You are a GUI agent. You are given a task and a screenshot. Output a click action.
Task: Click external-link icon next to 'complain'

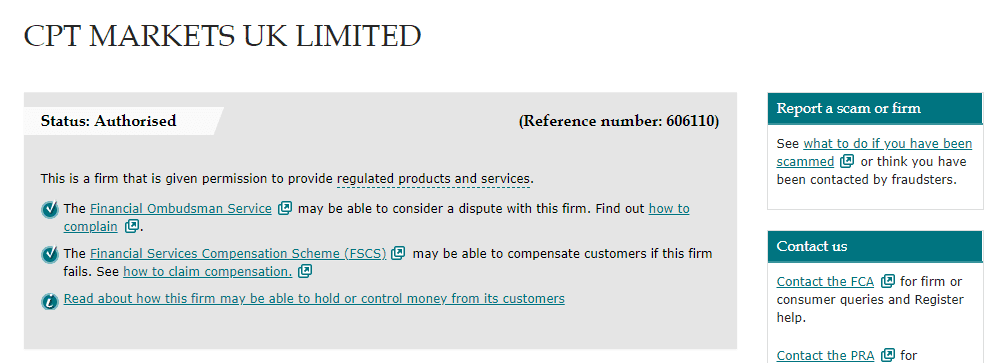(132, 226)
